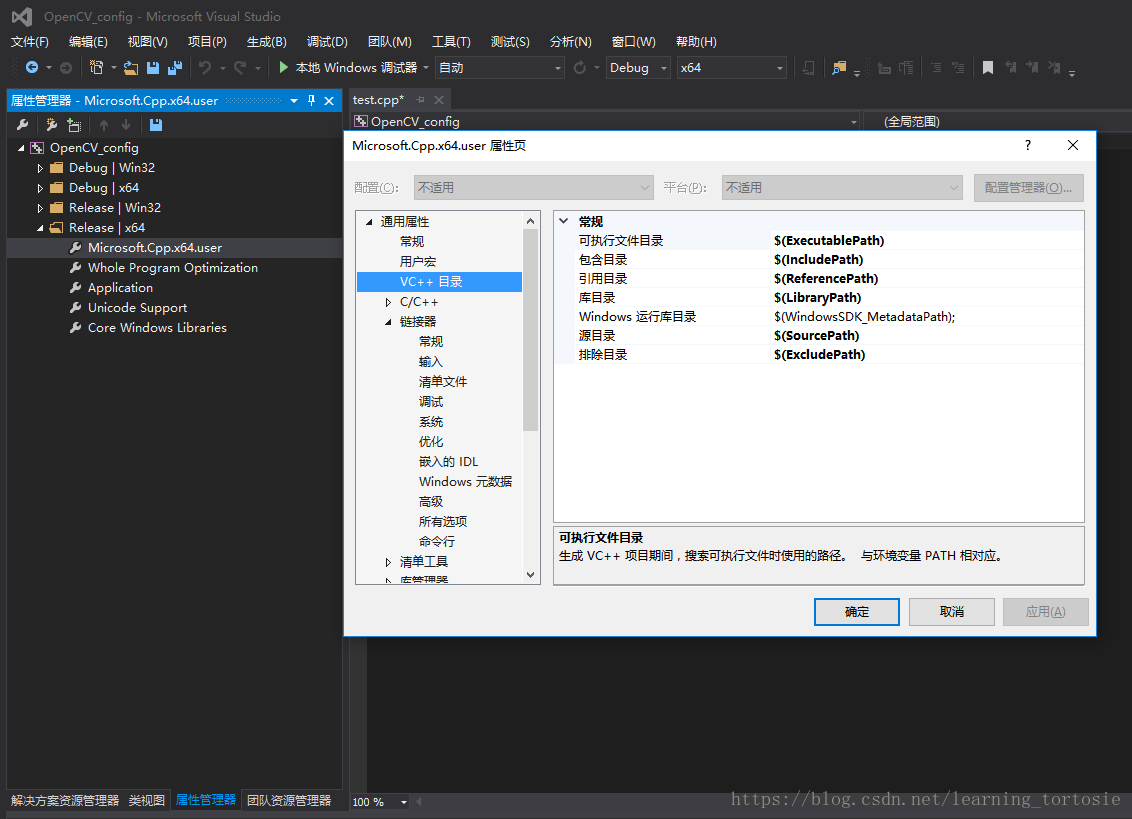
Task: Select Unicode Support property sheet
Action: click(x=137, y=308)
